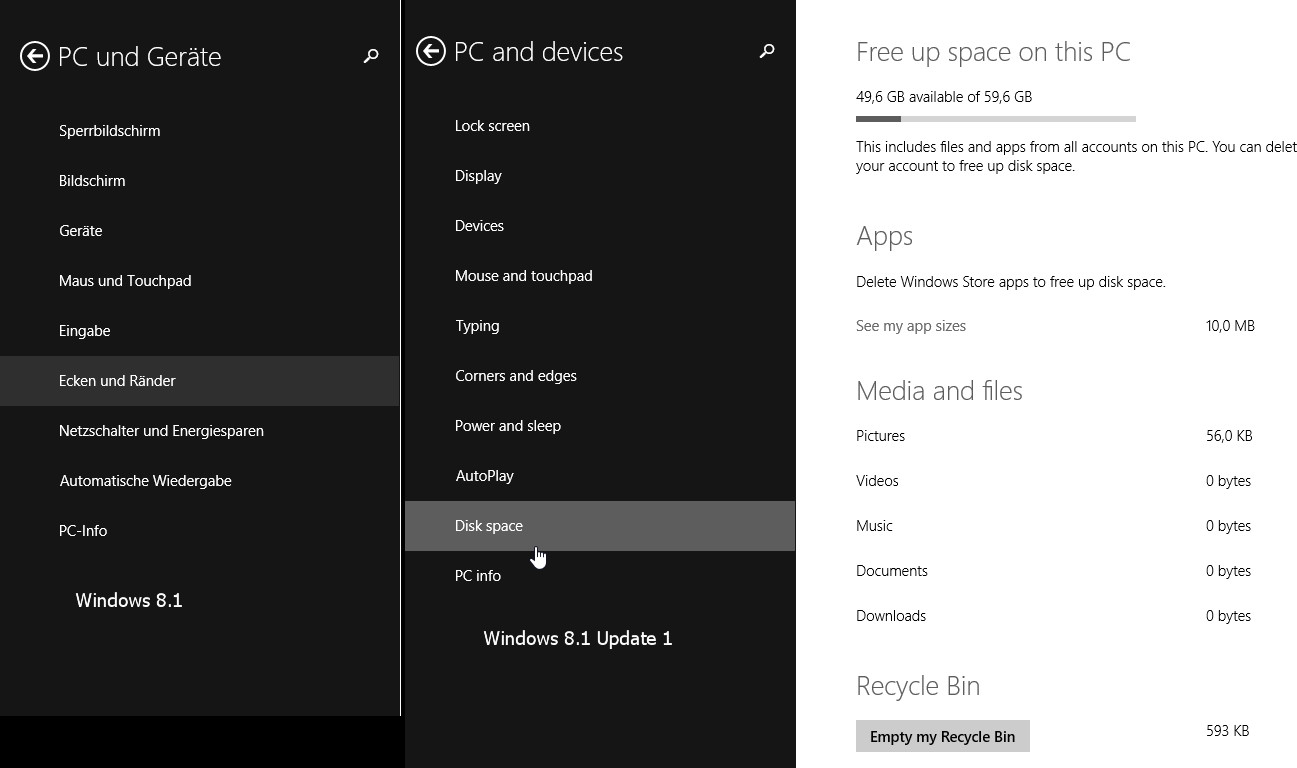This screenshot has width=1297, height=768.
Task: Click the Media and files heading
Action: pyautogui.click(x=939, y=391)
